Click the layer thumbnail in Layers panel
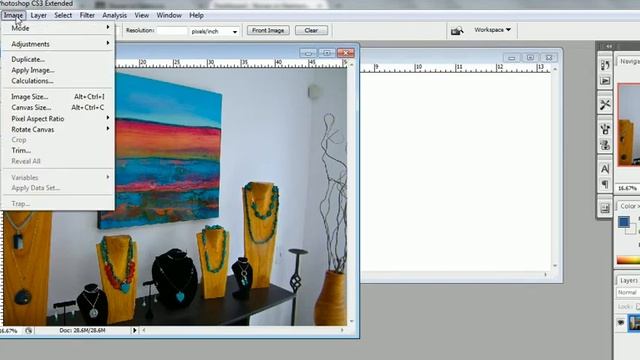 tap(634, 323)
